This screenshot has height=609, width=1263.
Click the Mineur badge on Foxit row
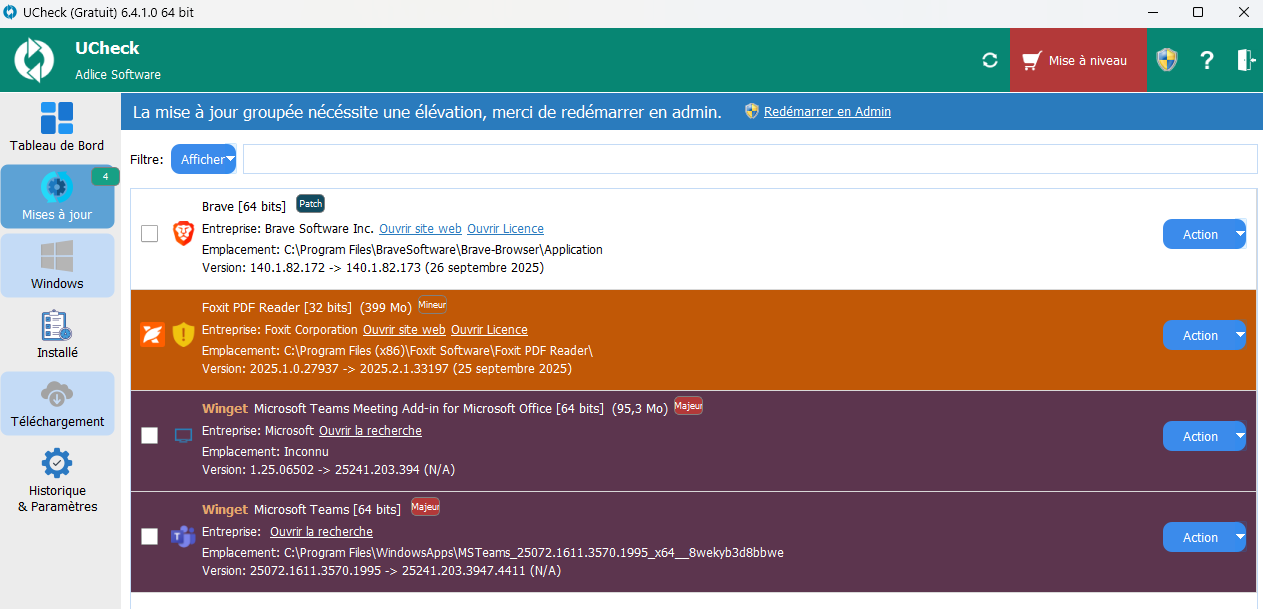(x=432, y=305)
